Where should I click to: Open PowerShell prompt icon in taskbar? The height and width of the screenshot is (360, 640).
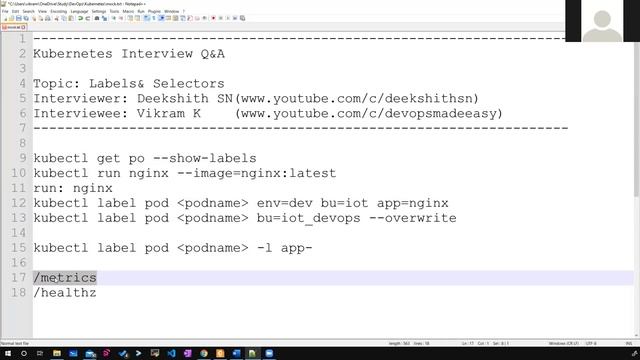pyautogui.click(x=138, y=353)
